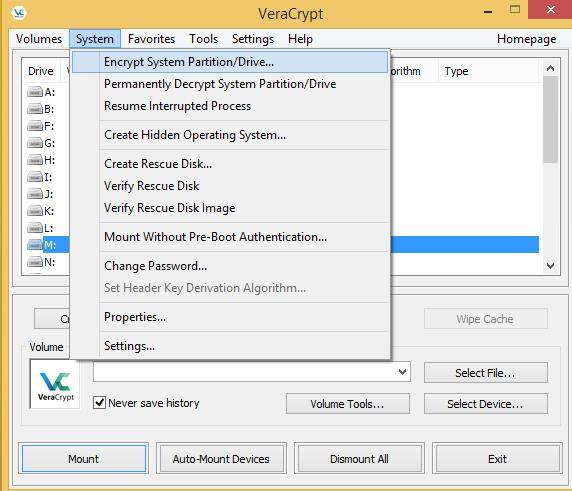Viewport: 572px width, 491px height.
Task: Choose Change Password from System menu
Action: click(230, 266)
